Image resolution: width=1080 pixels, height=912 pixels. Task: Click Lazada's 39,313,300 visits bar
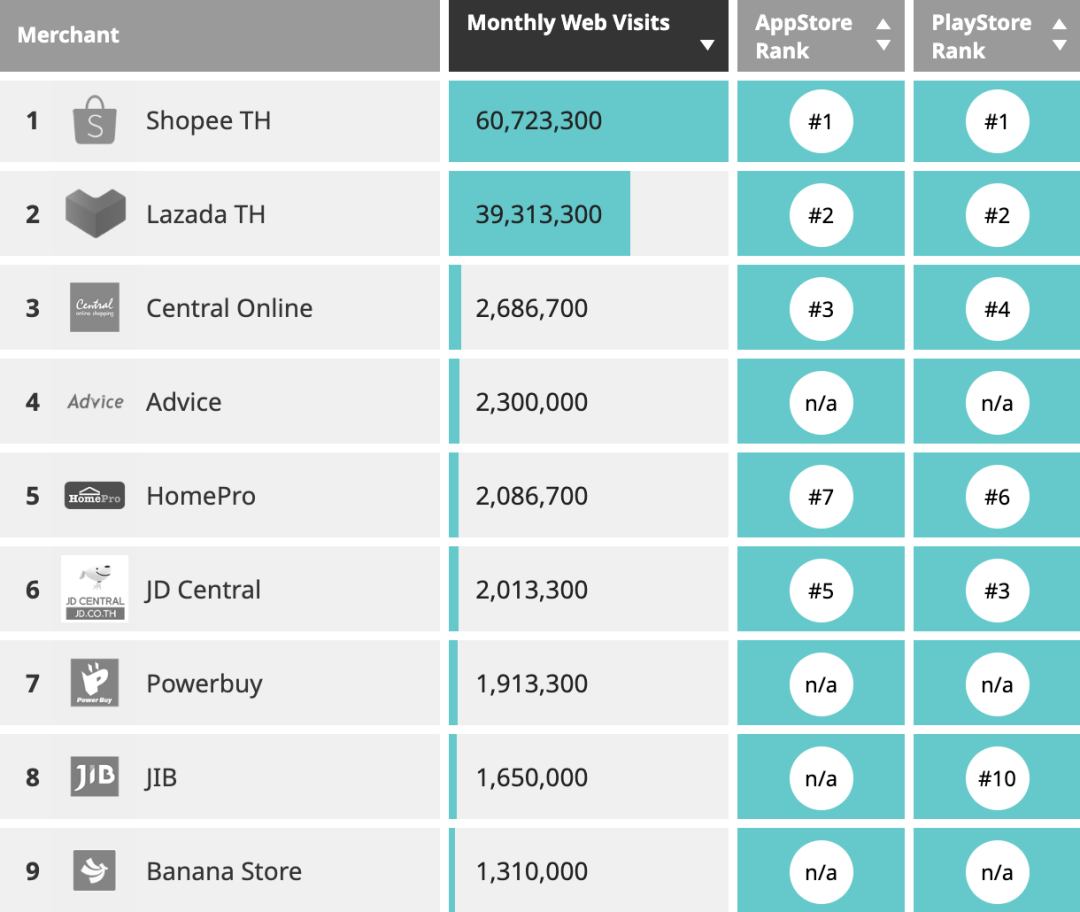coord(539,214)
